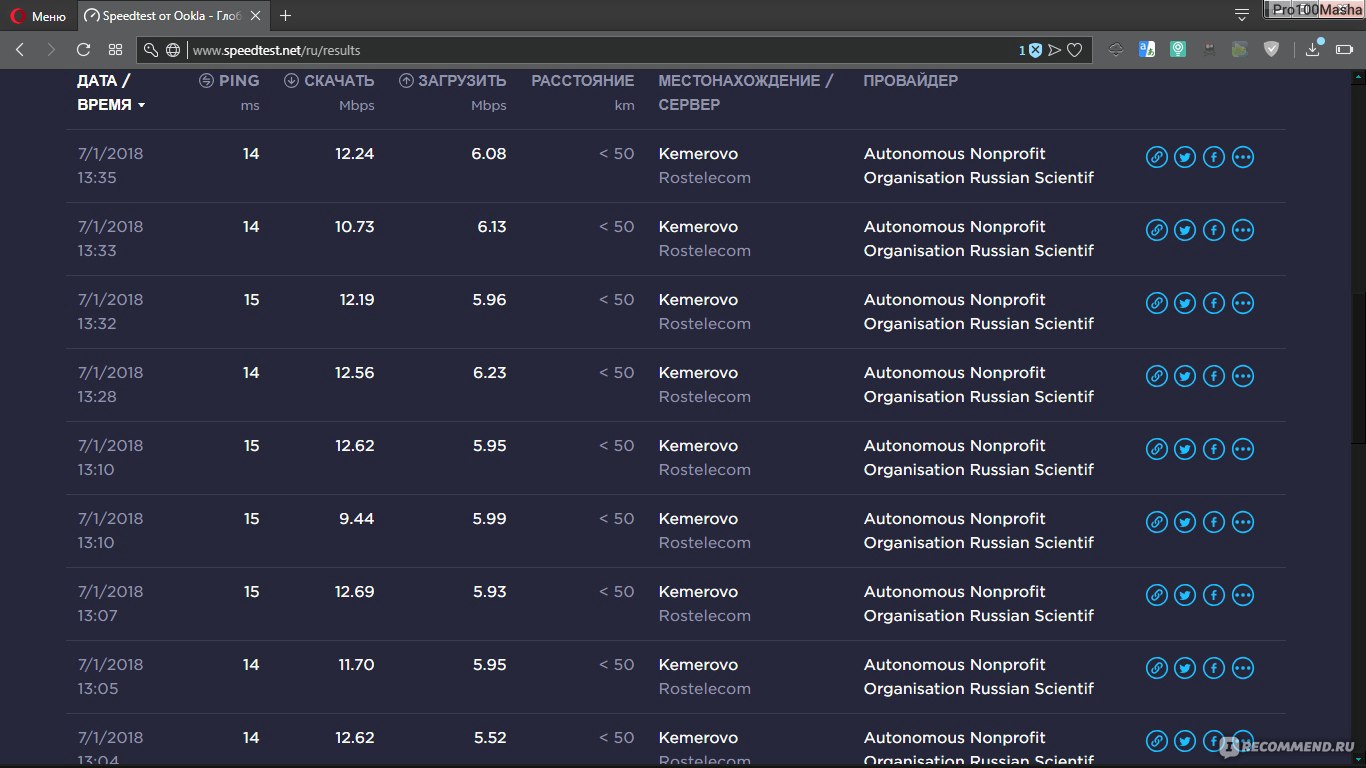Click the grey shield checkmark extension
The width and height of the screenshot is (1366, 768).
[x=1271, y=49]
